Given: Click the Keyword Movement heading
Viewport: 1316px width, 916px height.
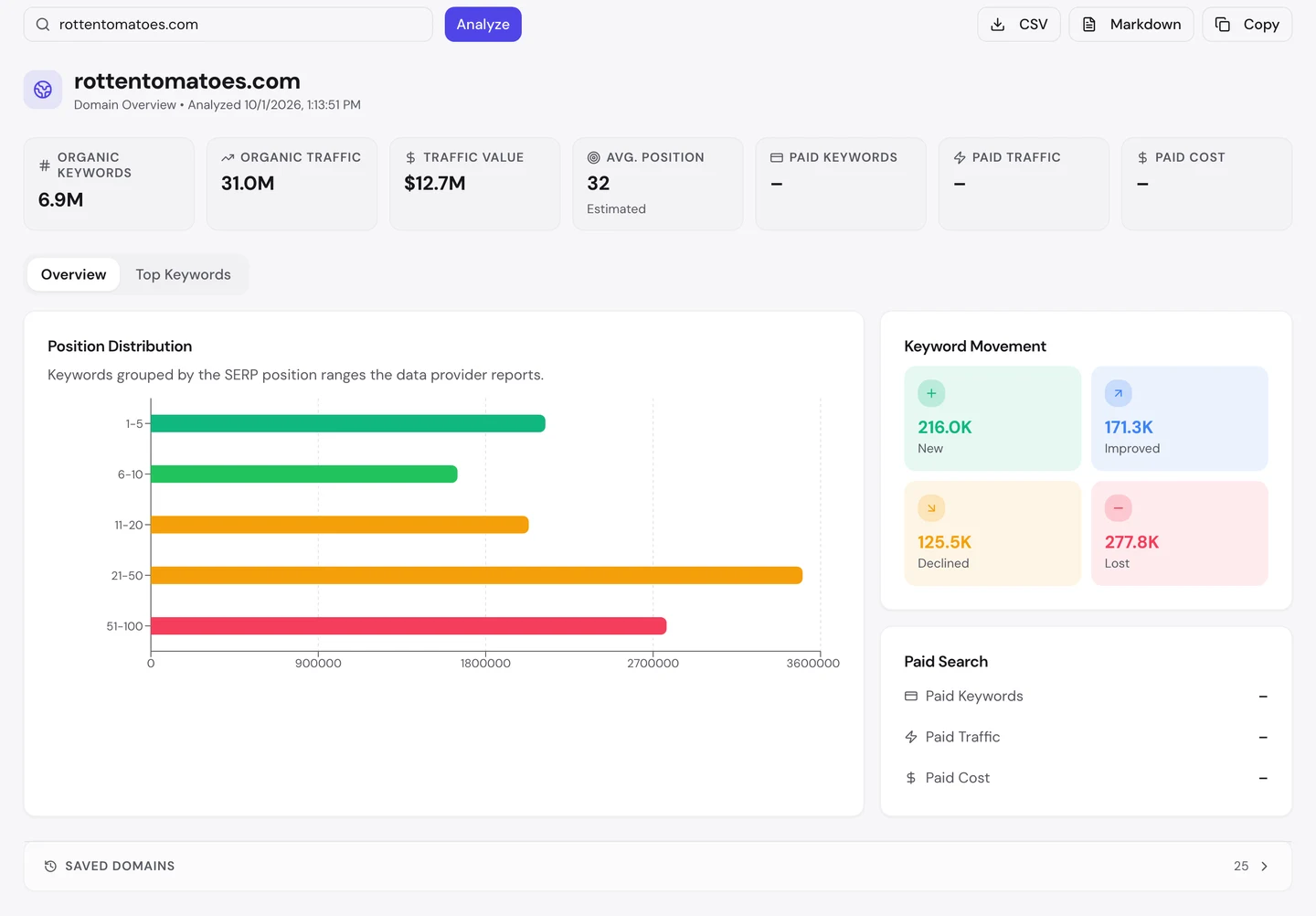Looking at the screenshot, I should (x=975, y=346).
